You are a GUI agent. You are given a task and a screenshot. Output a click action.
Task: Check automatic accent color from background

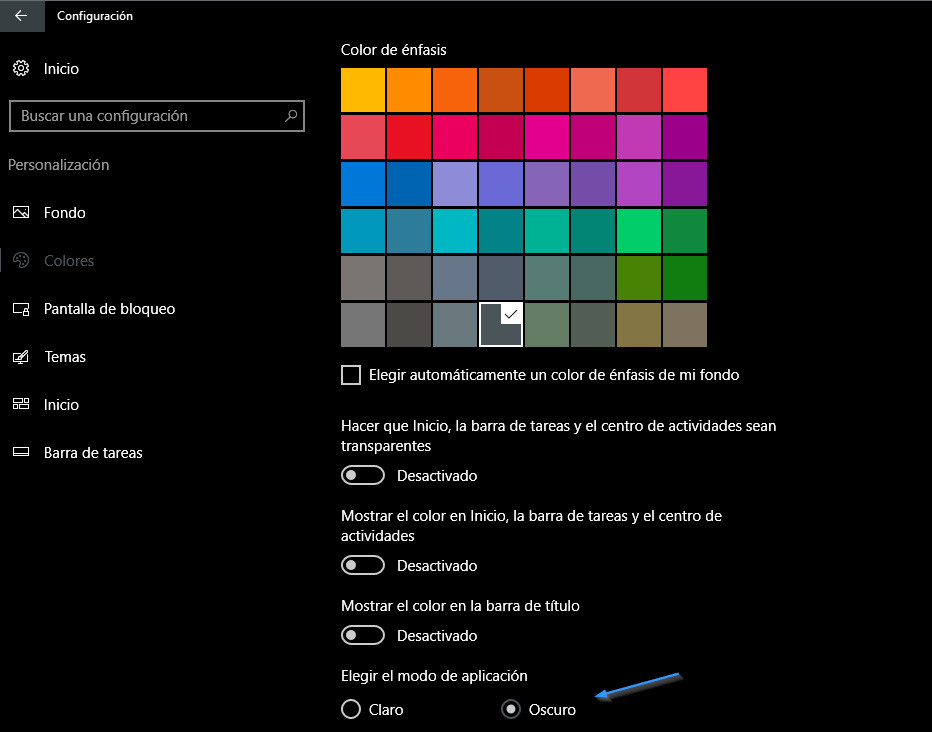click(x=351, y=375)
